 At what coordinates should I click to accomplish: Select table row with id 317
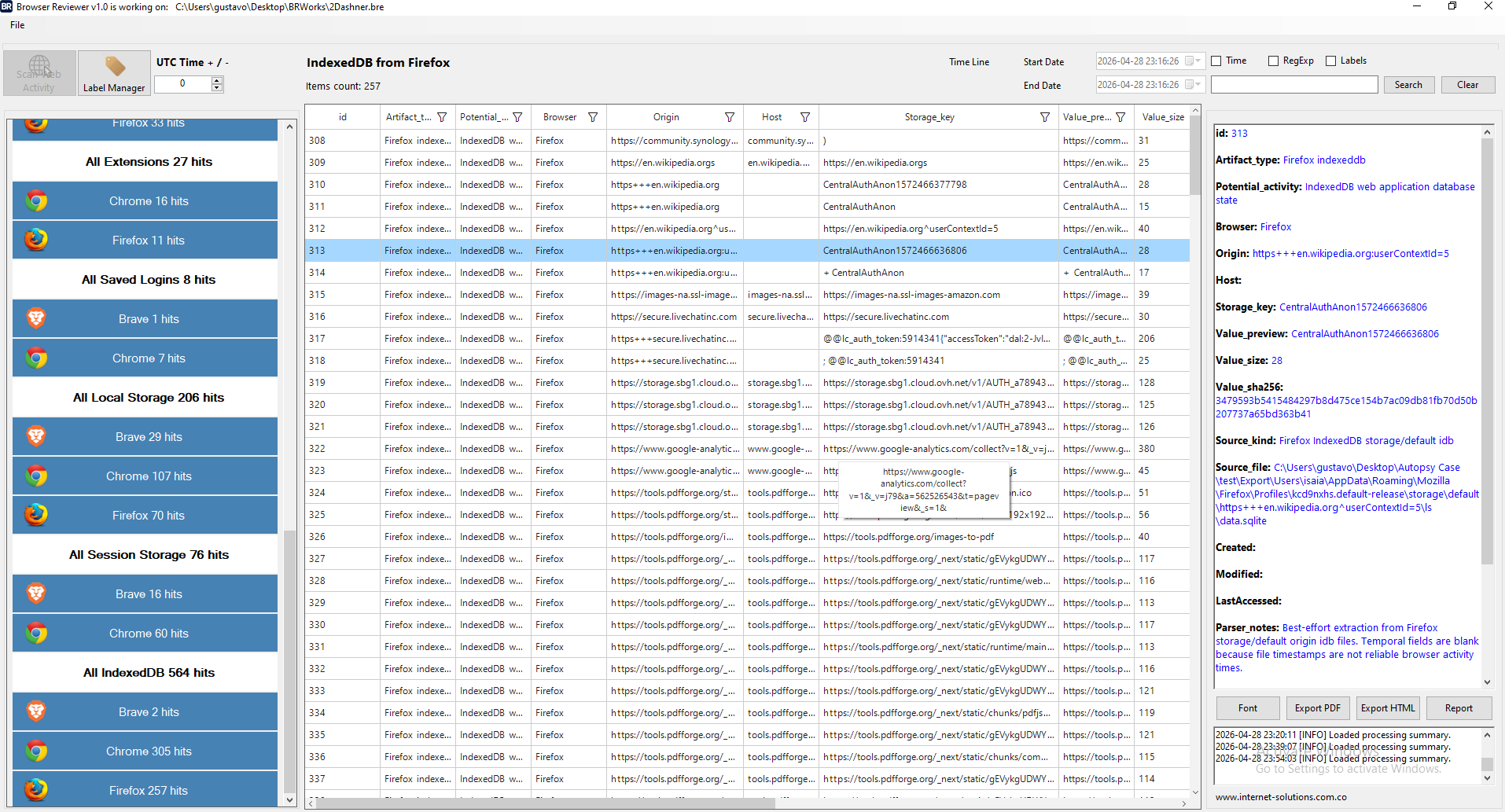point(747,339)
